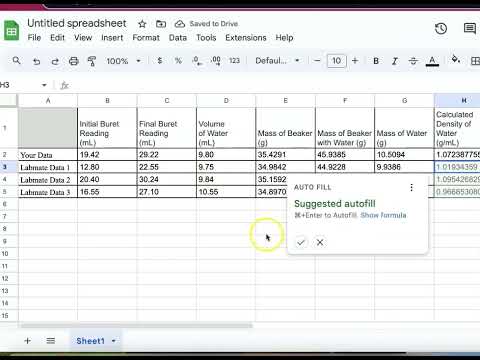This screenshot has height=360, width=480.
Task: Open the zoom 100% dropdown
Action: pos(124,61)
